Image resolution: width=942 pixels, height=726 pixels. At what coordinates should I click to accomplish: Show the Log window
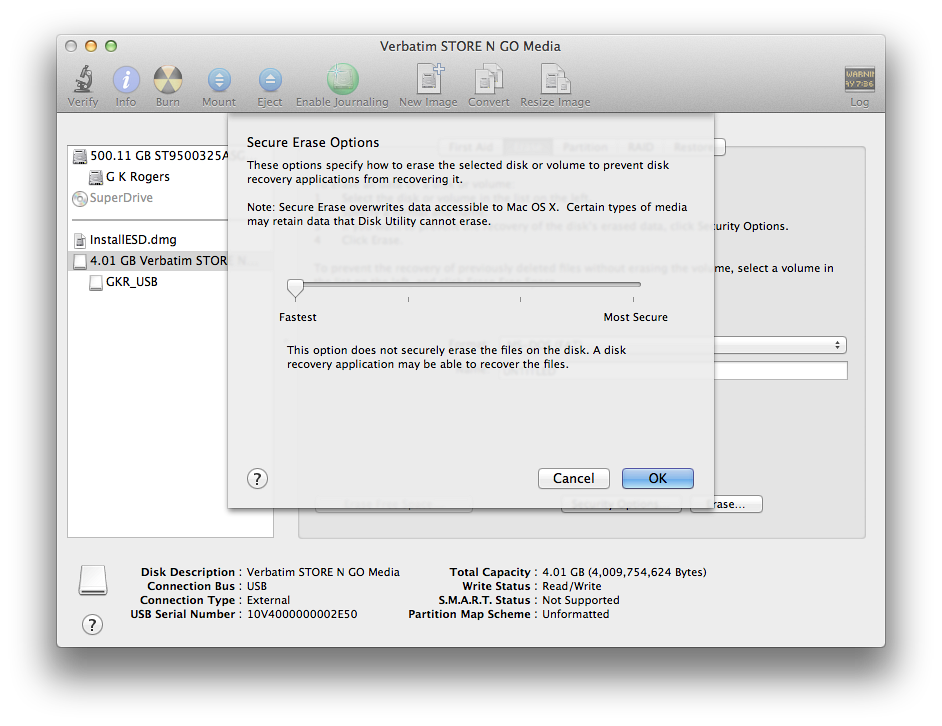[x=859, y=79]
